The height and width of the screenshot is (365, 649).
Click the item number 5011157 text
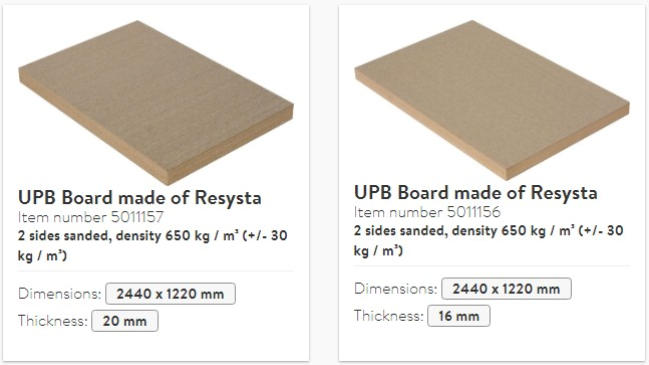[91, 217]
